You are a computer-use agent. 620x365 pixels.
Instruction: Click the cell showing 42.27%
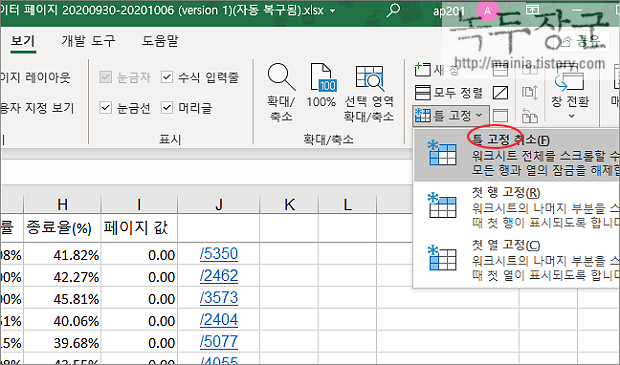[62, 276]
